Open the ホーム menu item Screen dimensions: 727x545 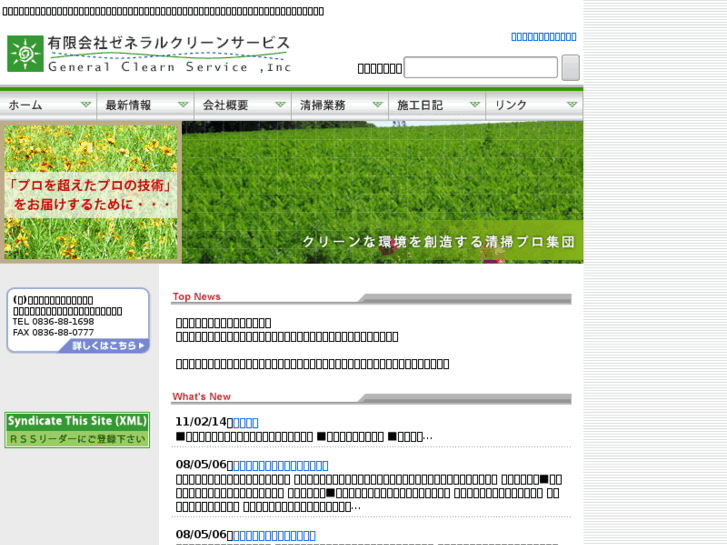(48, 105)
